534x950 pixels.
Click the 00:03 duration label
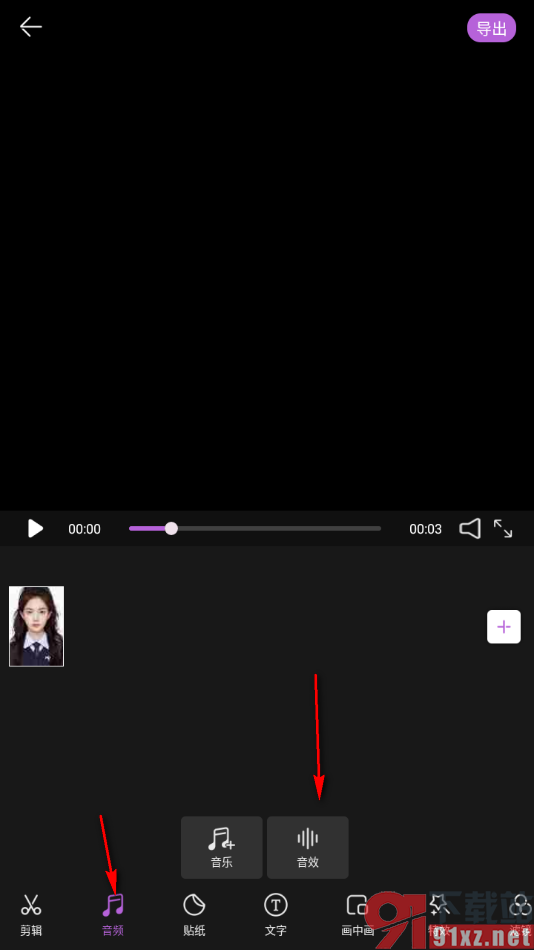426,529
